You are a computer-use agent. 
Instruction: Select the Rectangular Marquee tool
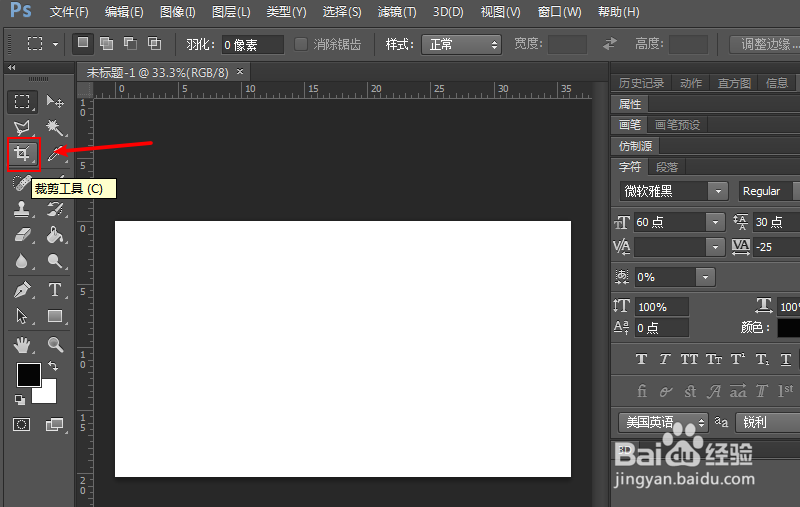tap(22, 102)
